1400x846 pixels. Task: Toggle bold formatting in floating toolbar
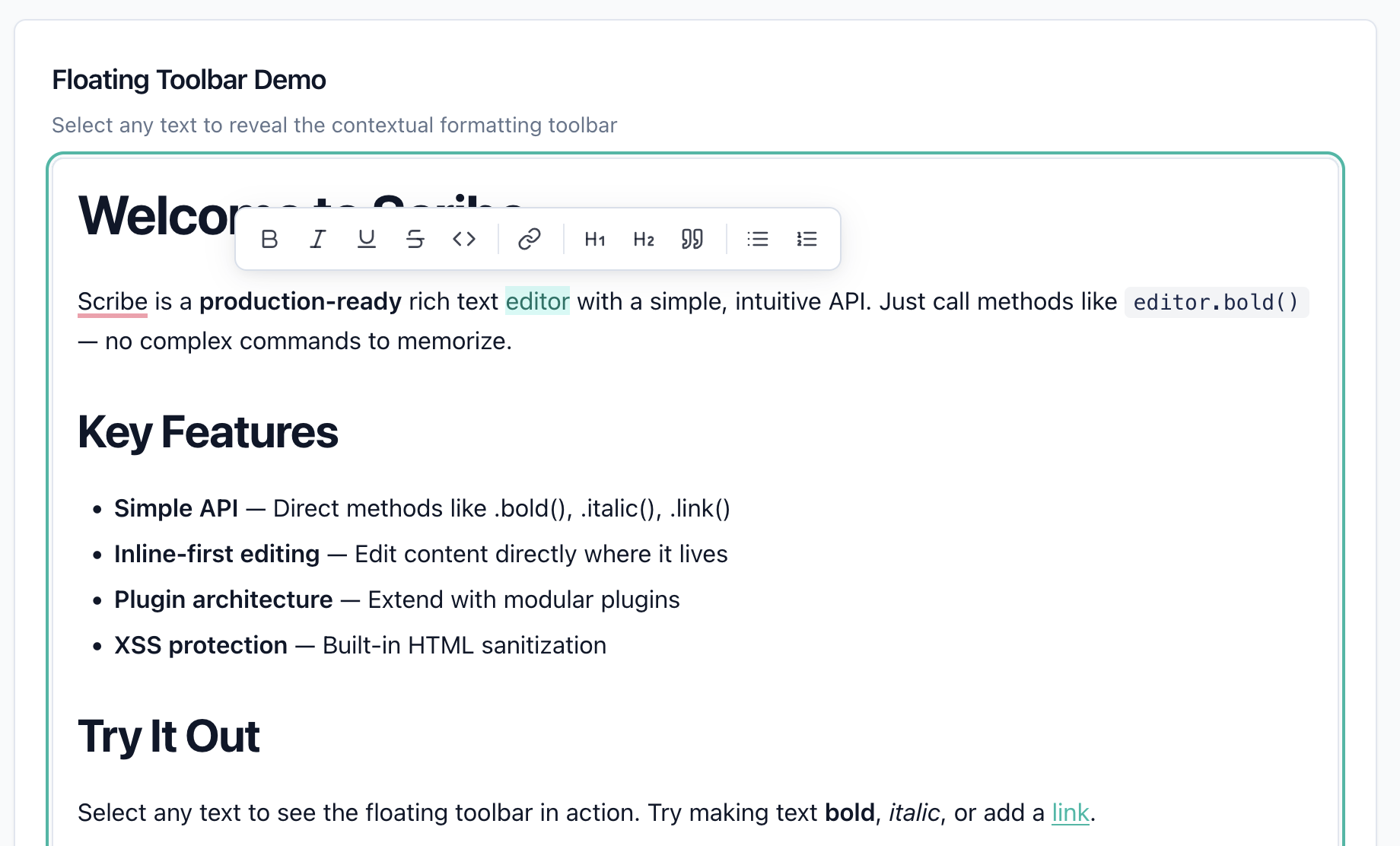(x=269, y=239)
